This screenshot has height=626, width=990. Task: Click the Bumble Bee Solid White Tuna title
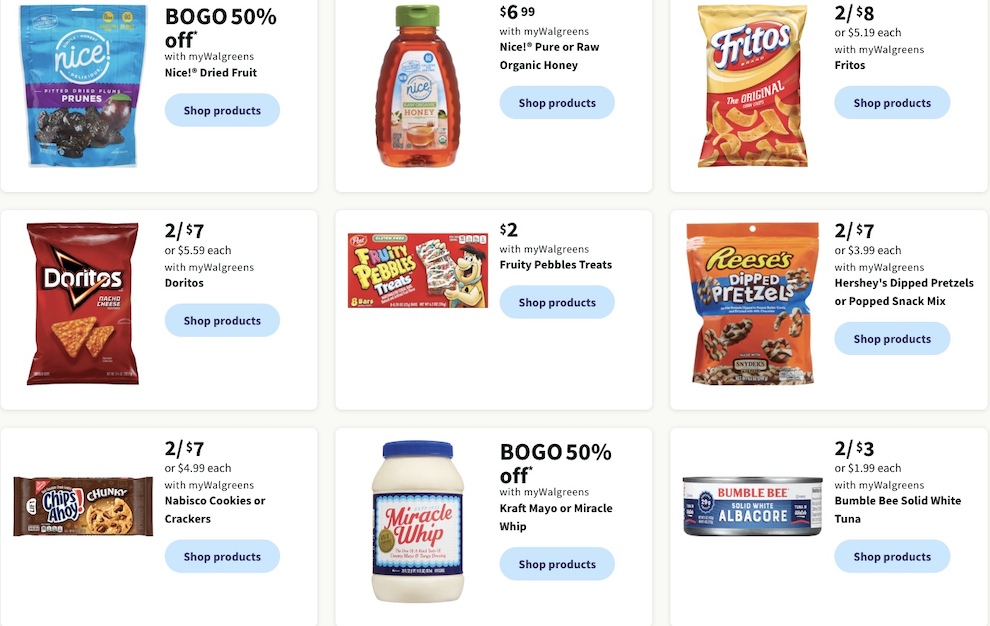(x=897, y=510)
